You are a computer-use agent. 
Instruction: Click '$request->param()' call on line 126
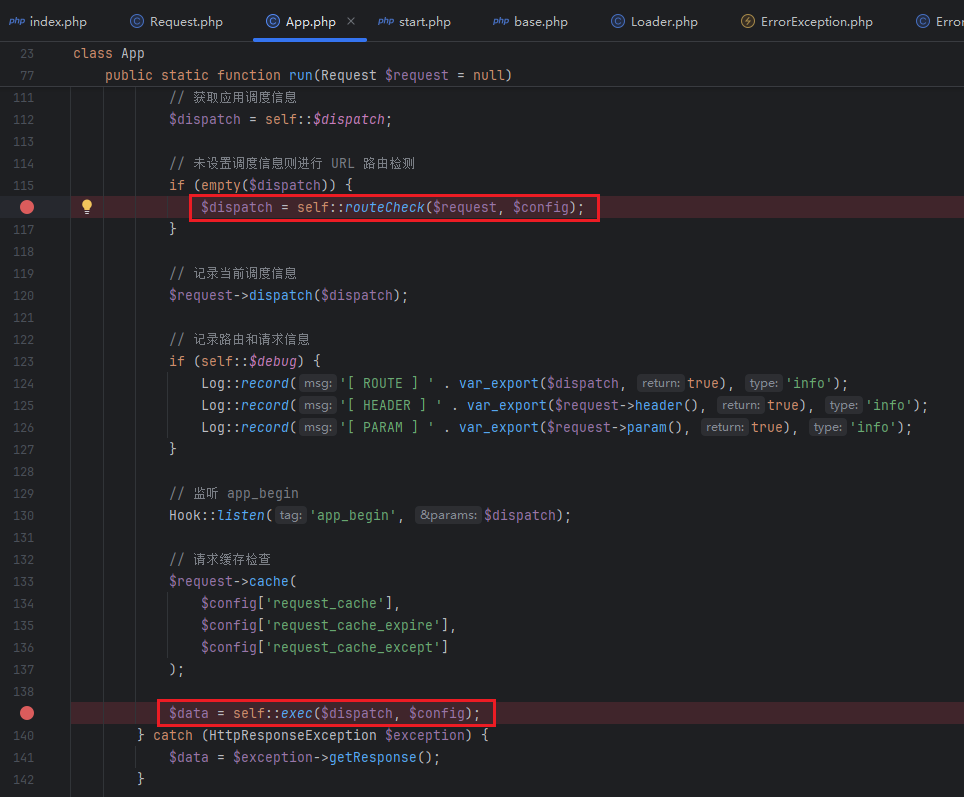click(x=614, y=427)
